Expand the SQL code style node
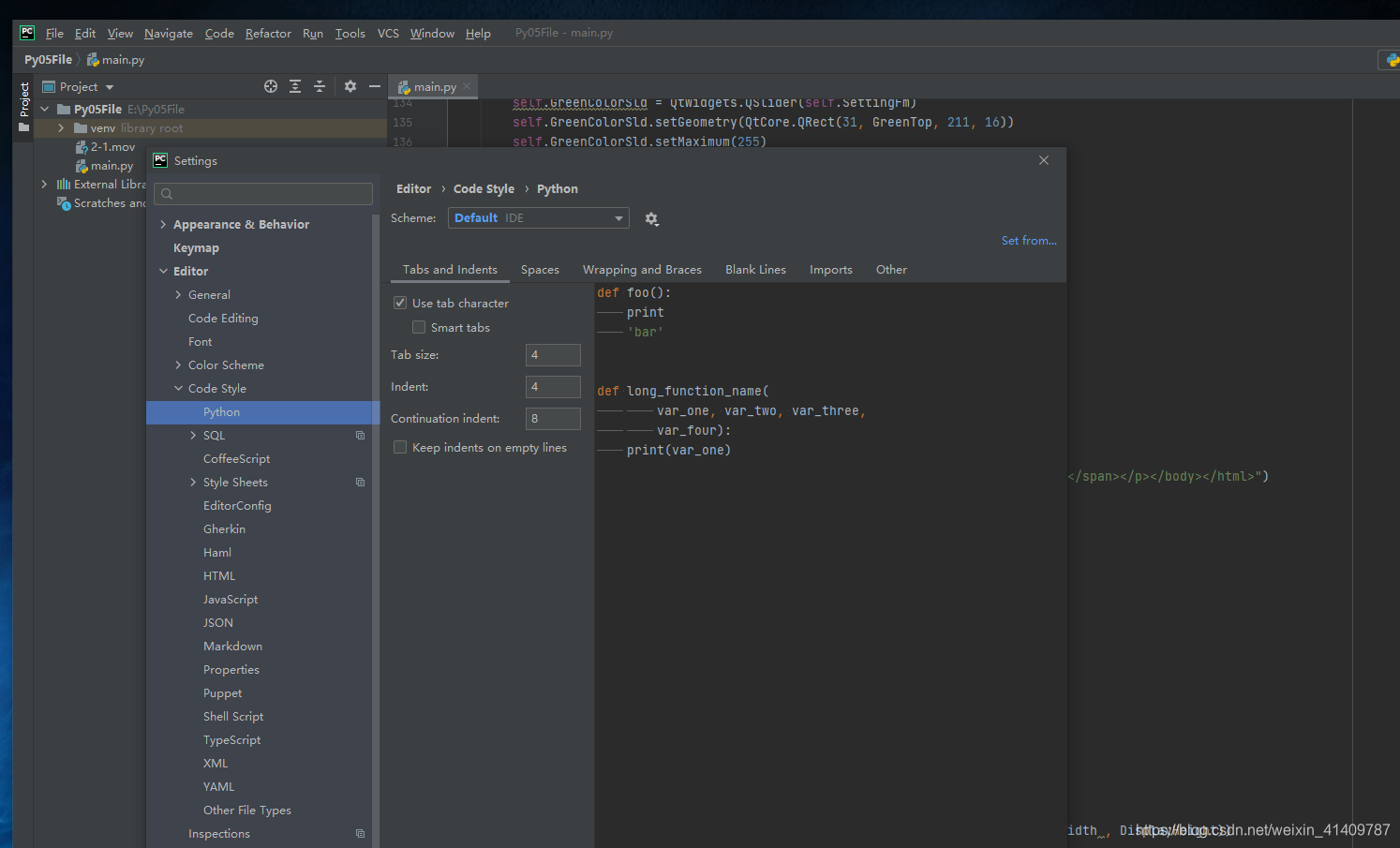 (x=193, y=435)
